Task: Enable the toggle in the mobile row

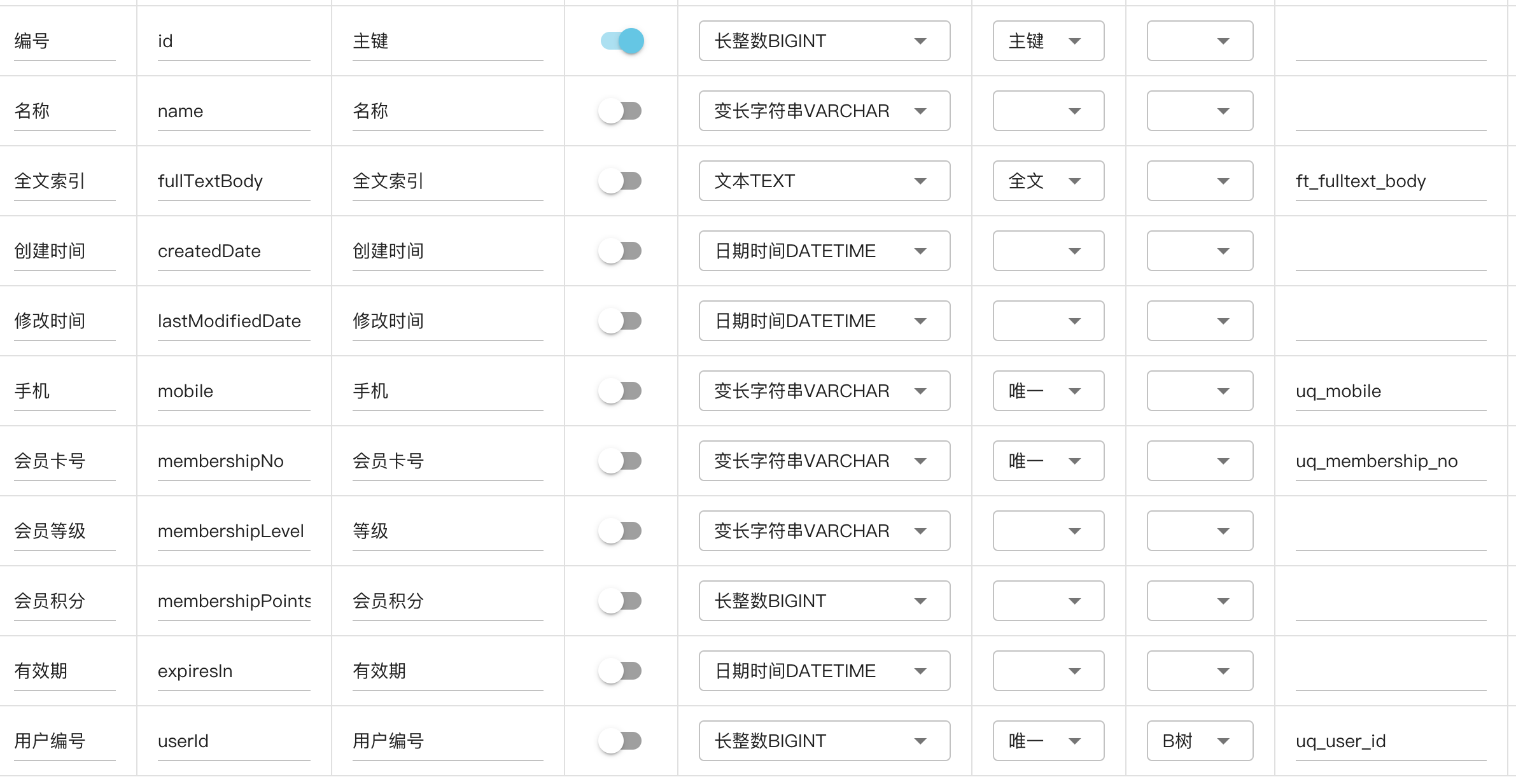Action: click(621, 391)
